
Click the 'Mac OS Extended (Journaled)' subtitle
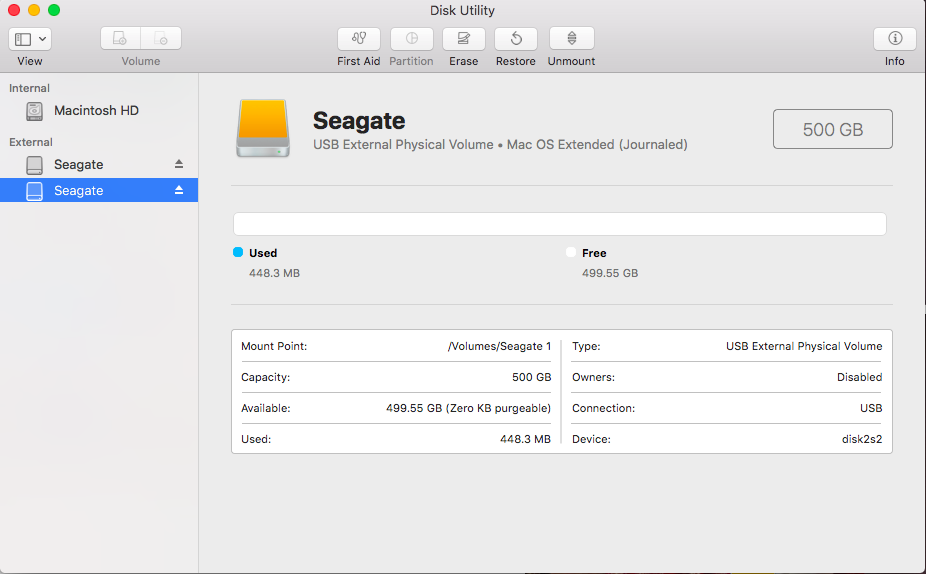[x=597, y=145]
